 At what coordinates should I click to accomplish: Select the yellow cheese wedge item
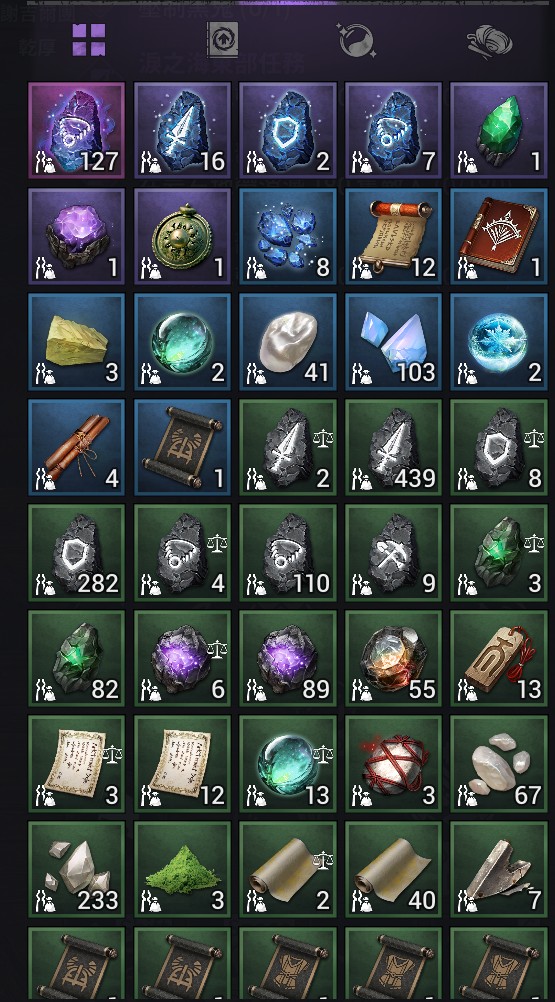coord(77,342)
